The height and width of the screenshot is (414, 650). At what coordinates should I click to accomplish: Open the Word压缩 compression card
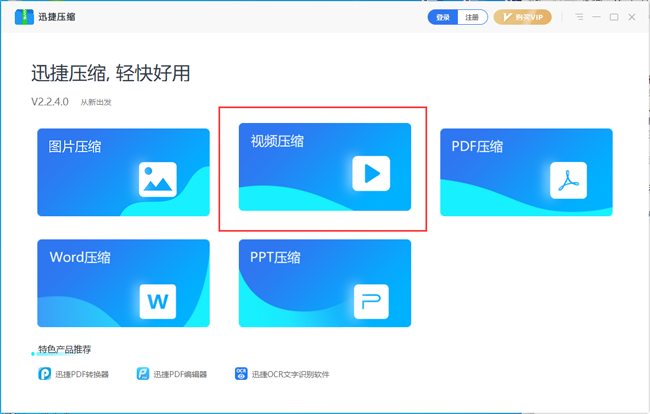tap(124, 283)
